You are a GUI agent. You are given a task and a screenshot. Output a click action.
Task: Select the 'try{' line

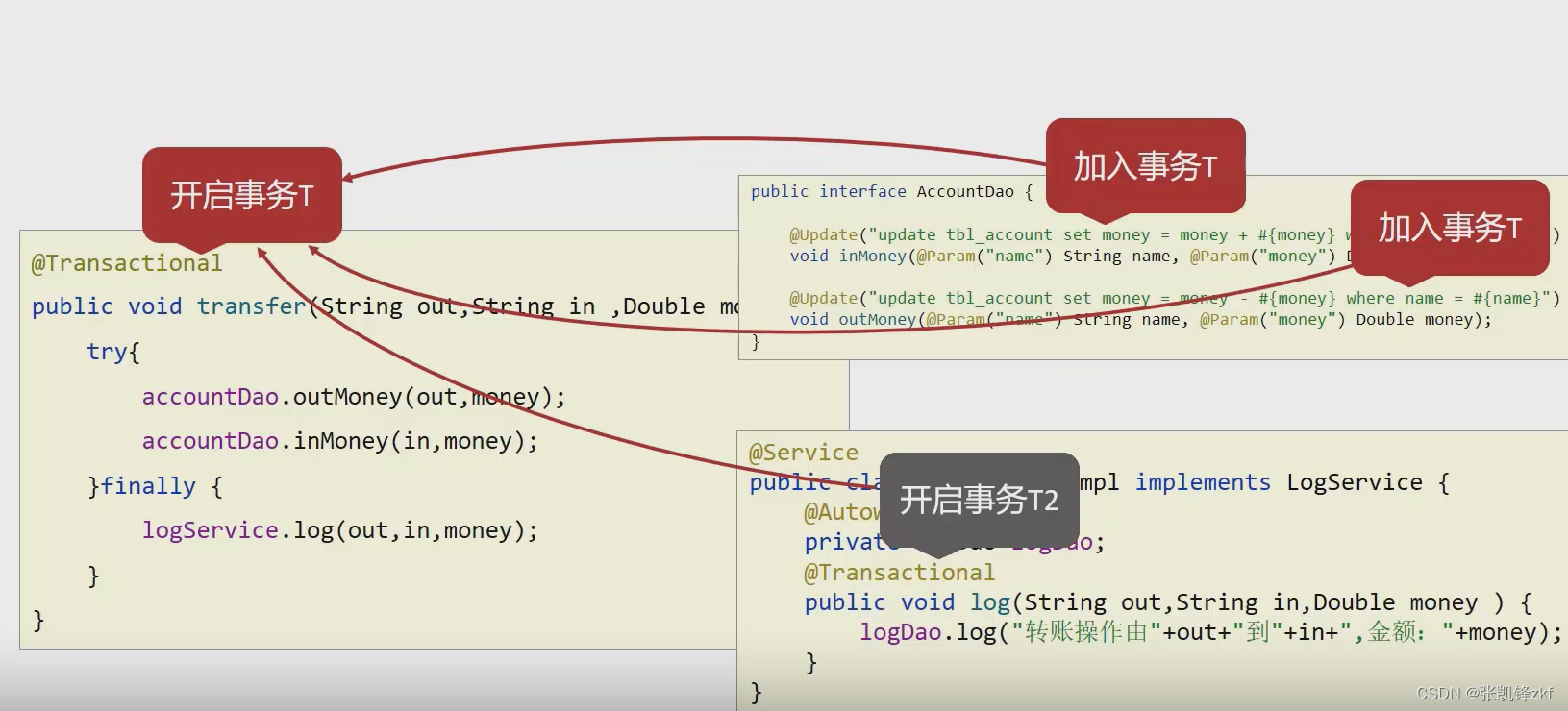[x=113, y=352]
